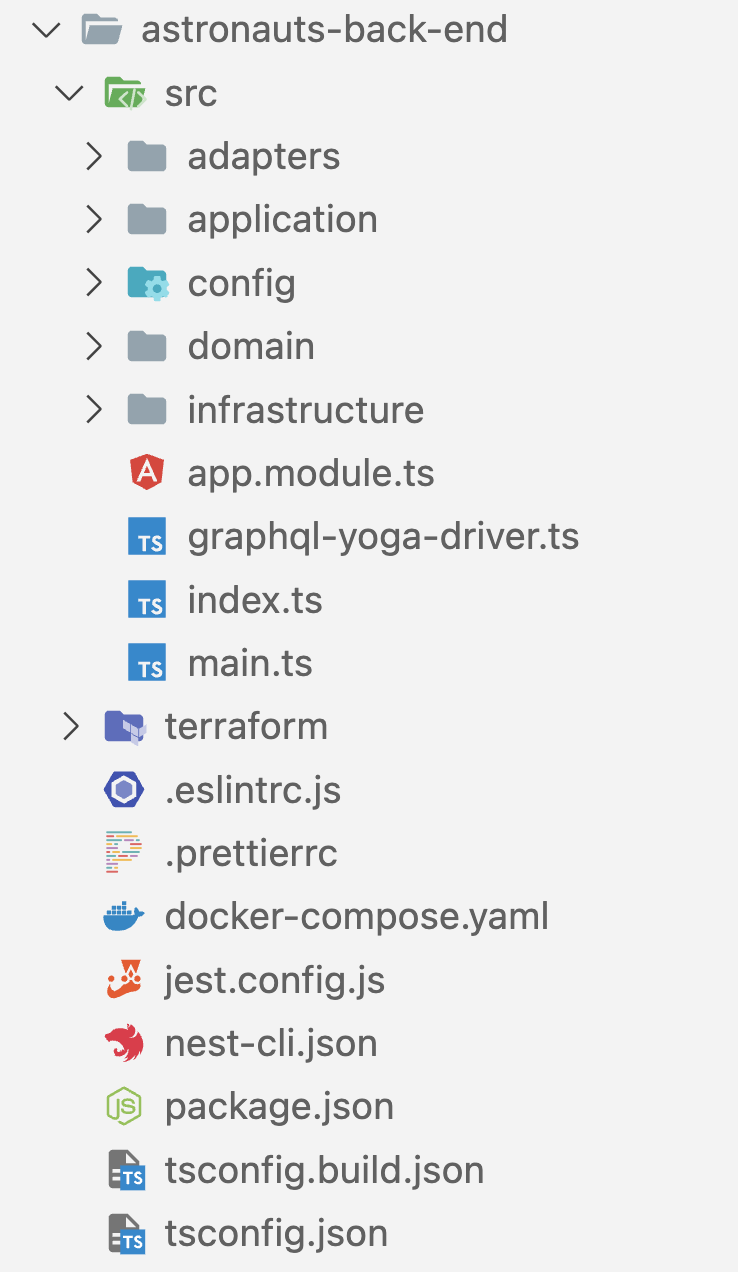Expand the infrastructure folder arrow
The height and width of the screenshot is (1272, 738).
(x=94, y=409)
